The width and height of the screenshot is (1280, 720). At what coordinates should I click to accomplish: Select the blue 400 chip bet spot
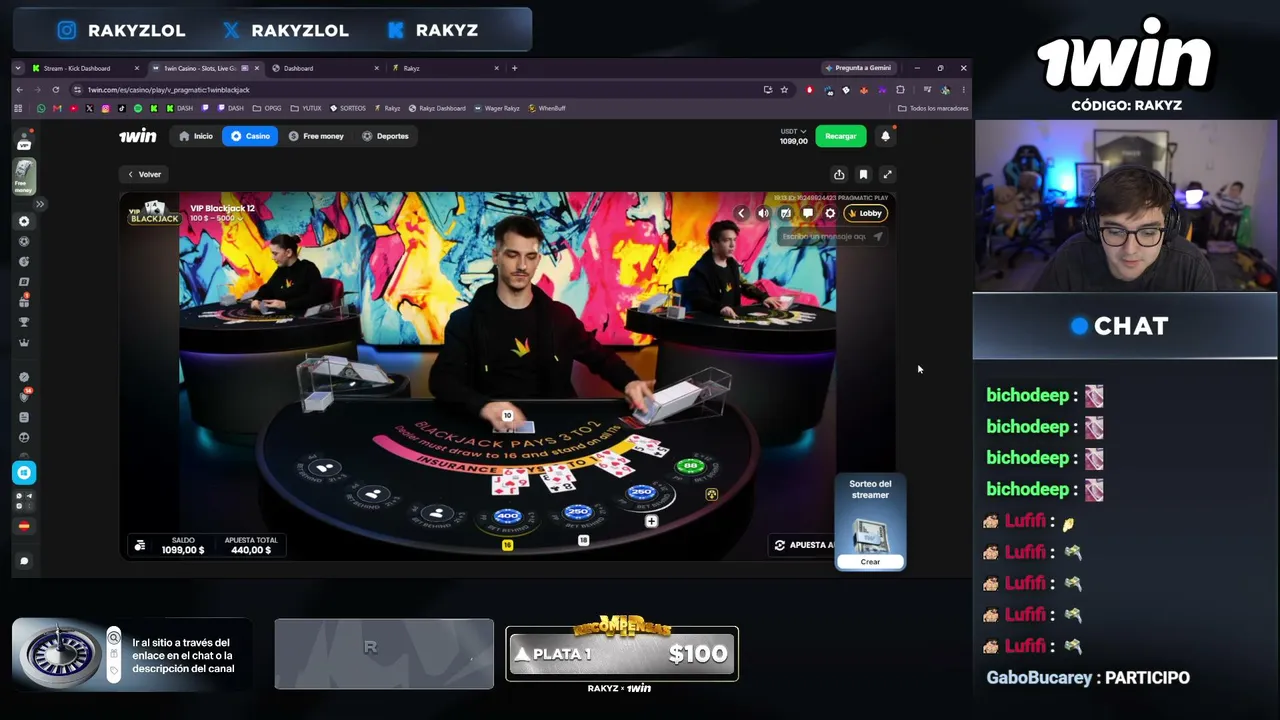pyautogui.click(x=508, y=516)
